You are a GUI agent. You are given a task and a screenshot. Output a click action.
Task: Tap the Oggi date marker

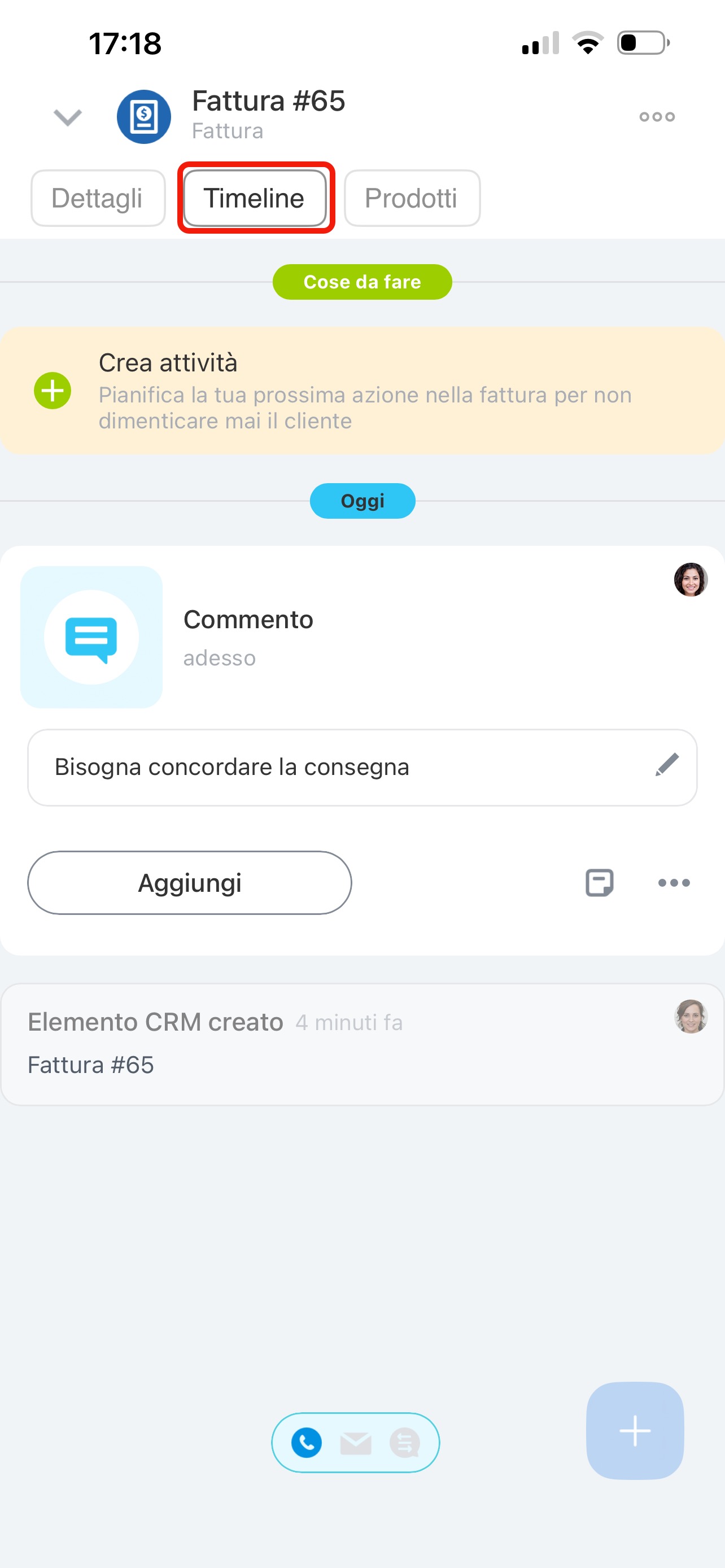(362, 501)
